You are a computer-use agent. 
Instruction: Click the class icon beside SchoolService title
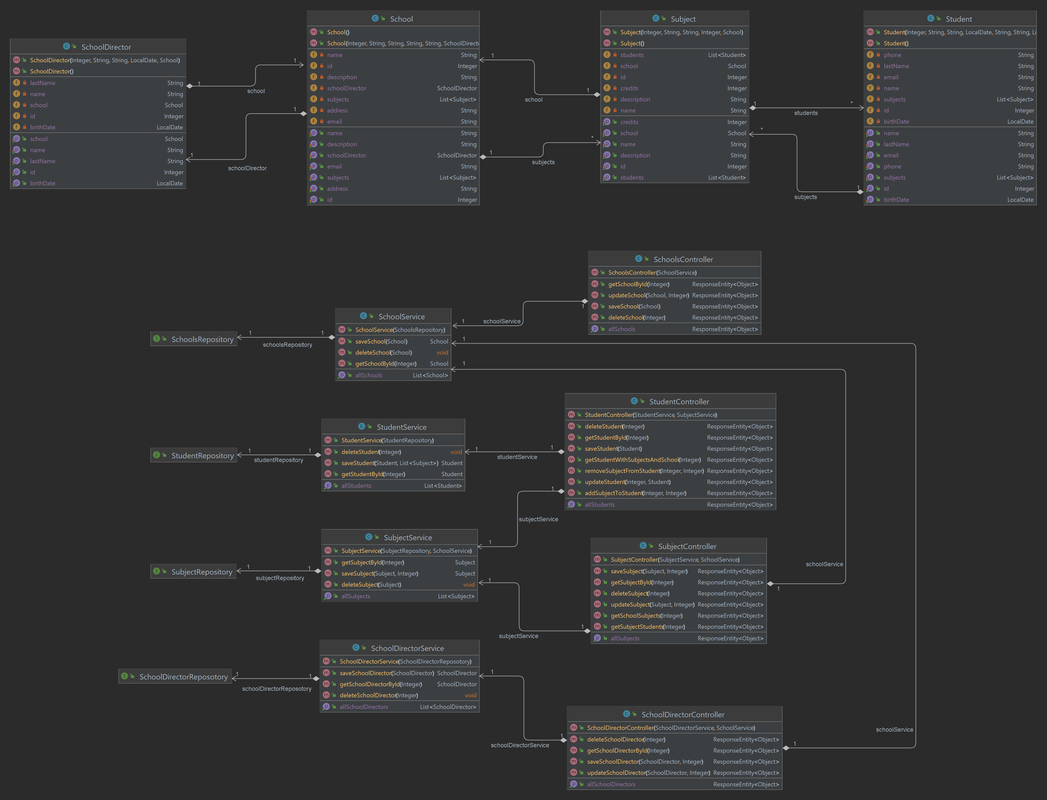point(363,317)
